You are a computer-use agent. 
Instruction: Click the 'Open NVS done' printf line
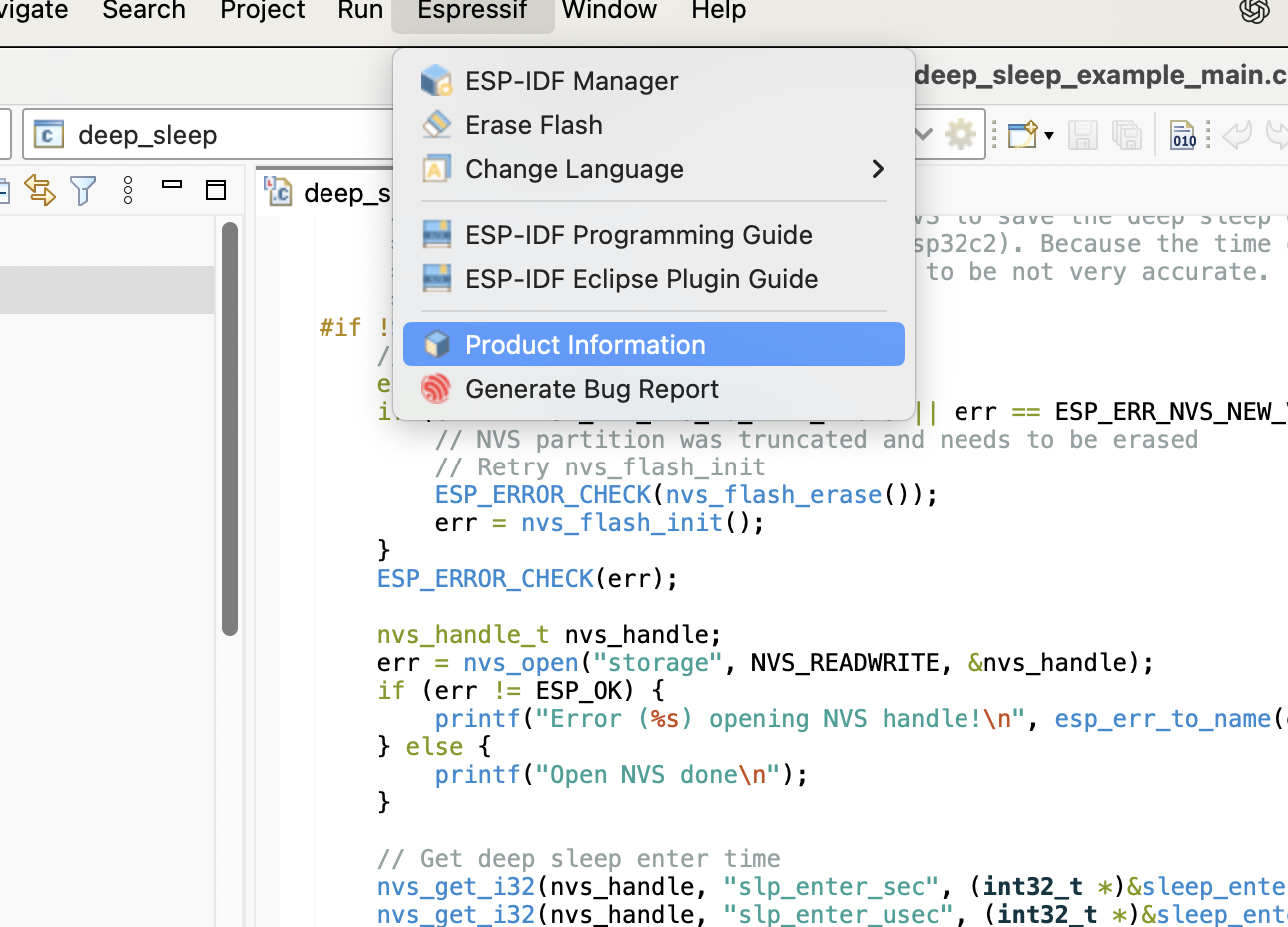[621, 775]
